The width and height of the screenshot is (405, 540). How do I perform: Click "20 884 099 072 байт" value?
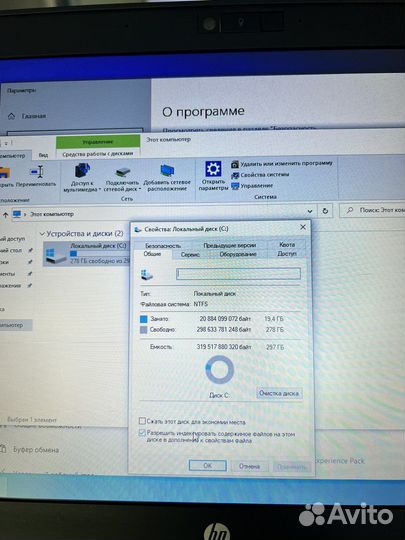(x=225, y=319)
